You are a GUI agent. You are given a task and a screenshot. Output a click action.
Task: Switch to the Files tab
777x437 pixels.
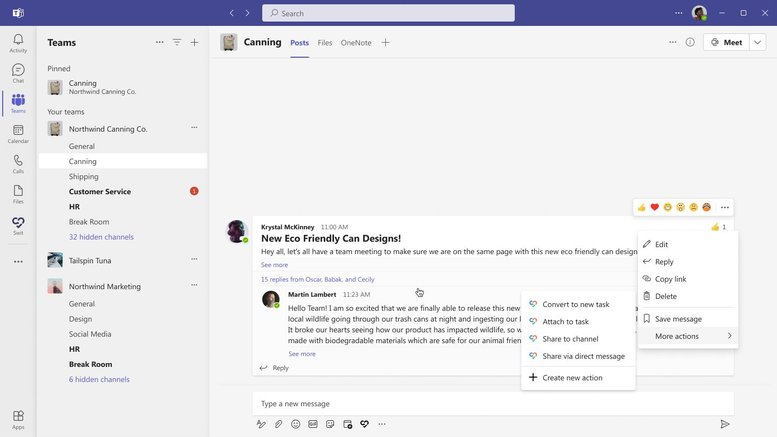pyautogui.click(x=325, y=43)
